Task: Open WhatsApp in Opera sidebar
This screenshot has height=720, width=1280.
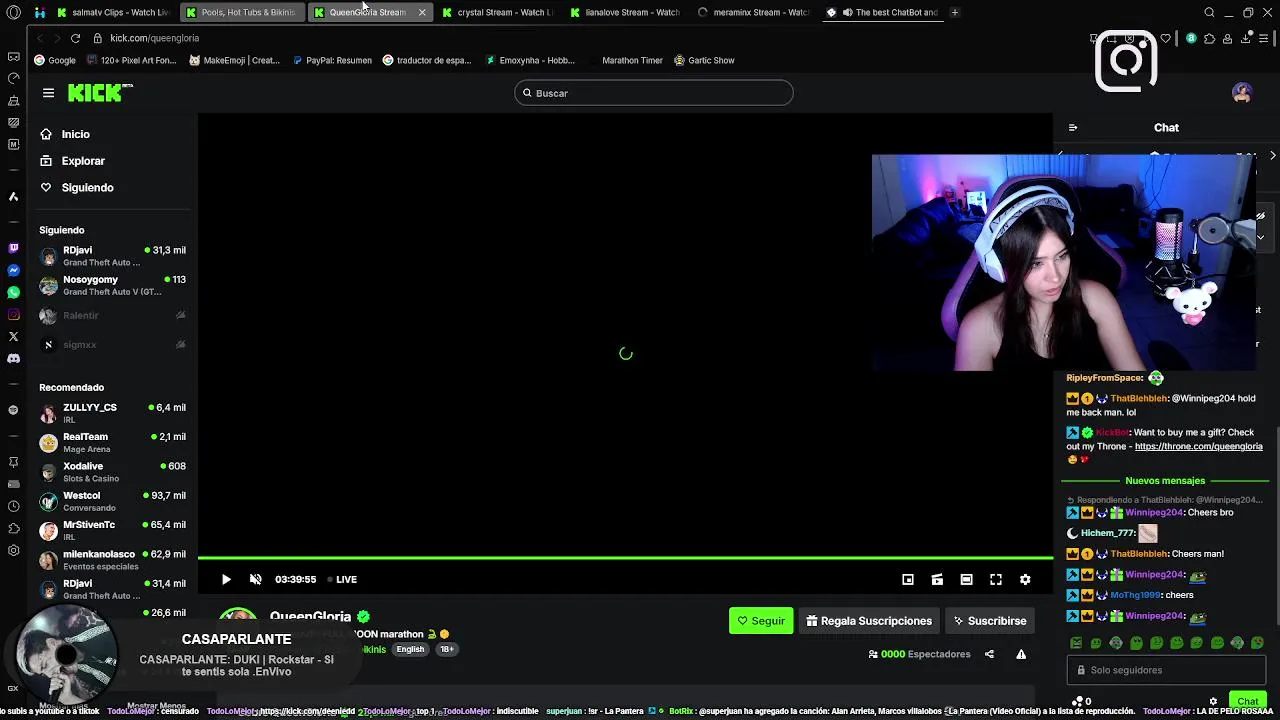Action: (x=13, y=292)
